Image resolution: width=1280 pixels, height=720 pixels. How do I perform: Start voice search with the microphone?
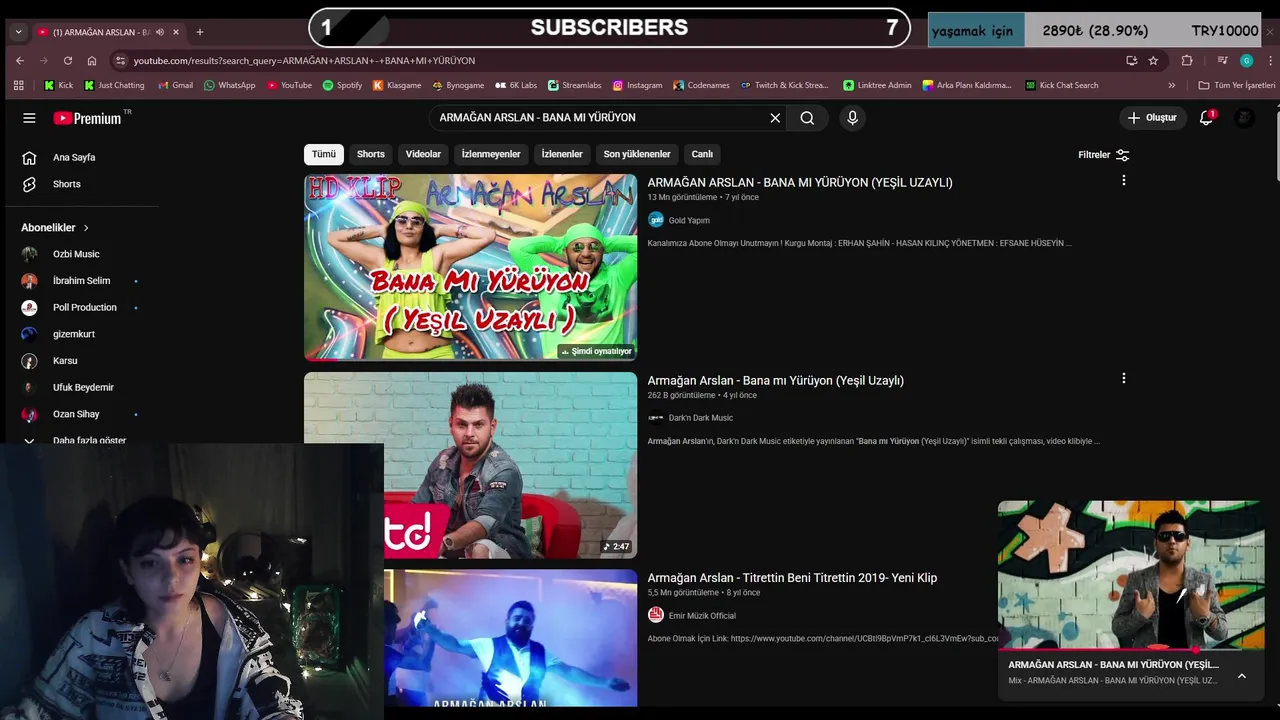tap(852, 118)
